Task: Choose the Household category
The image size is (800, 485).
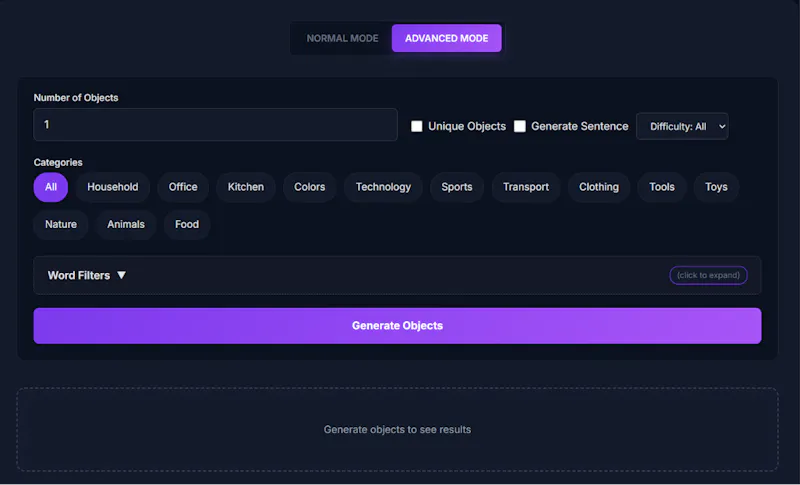Action: [x=113, y=187]
